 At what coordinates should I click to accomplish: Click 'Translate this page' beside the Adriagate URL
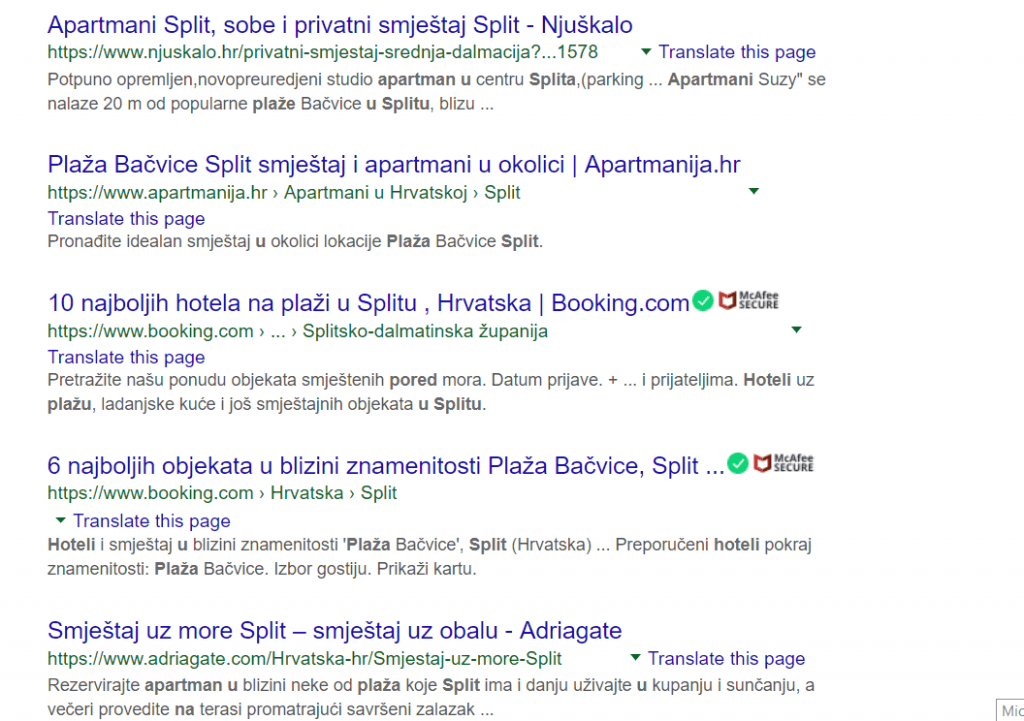coord(727,658)
